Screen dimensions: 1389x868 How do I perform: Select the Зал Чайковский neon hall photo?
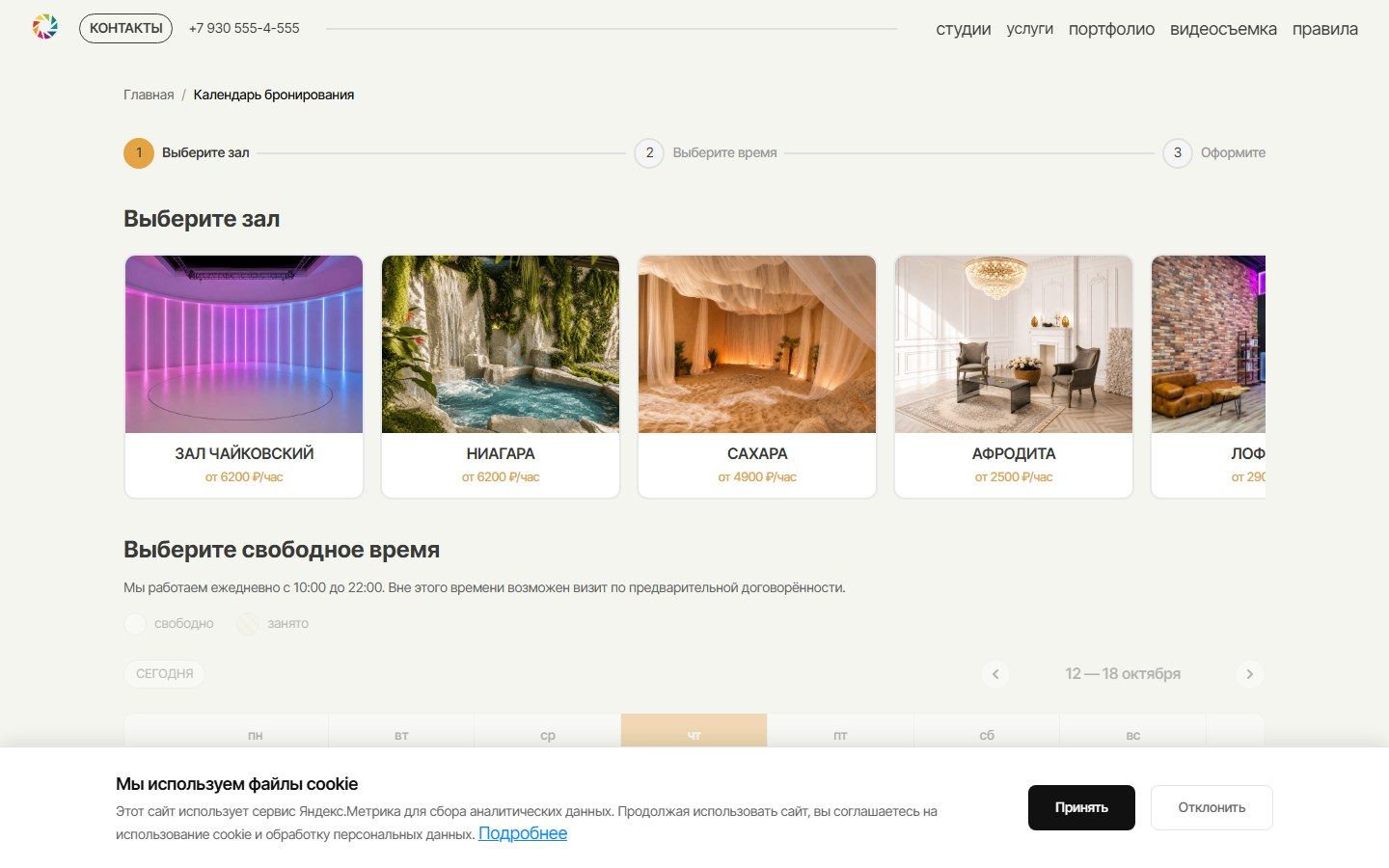244,344
